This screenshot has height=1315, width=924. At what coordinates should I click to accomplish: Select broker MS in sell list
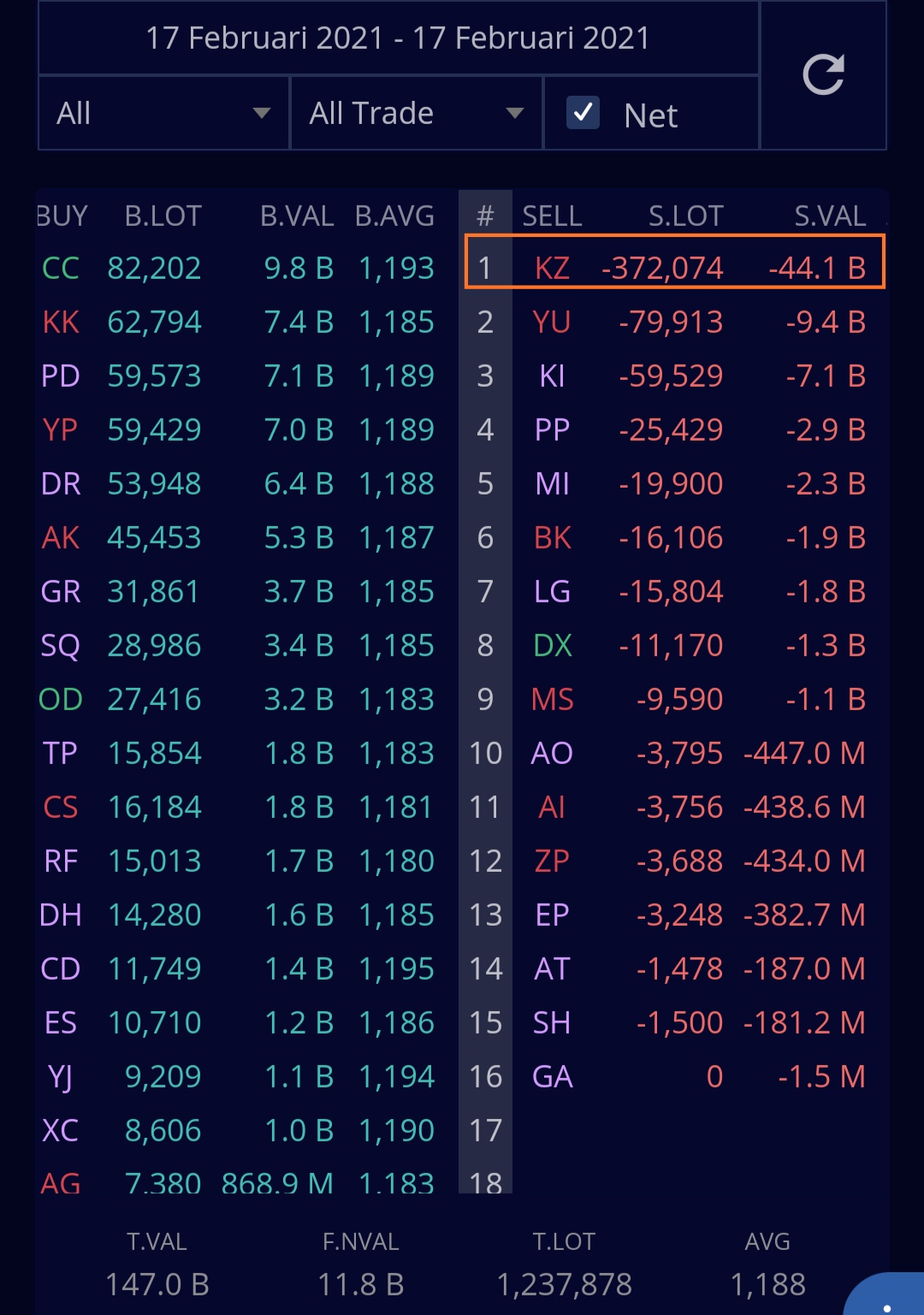(x=552, y=700)
